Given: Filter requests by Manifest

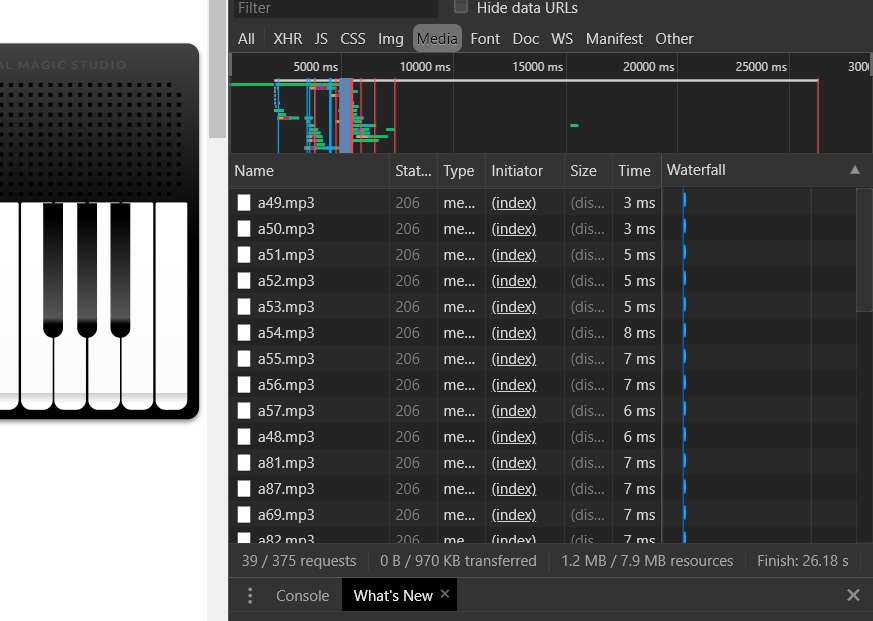Looking at the screenshot, I should click(x=614, y=38).
